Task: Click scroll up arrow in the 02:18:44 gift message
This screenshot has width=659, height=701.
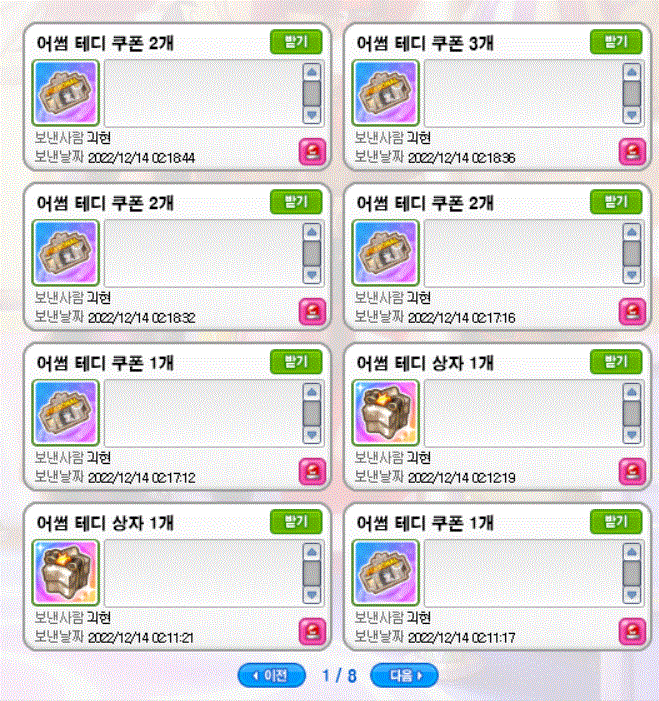Action: coord(312,72)
